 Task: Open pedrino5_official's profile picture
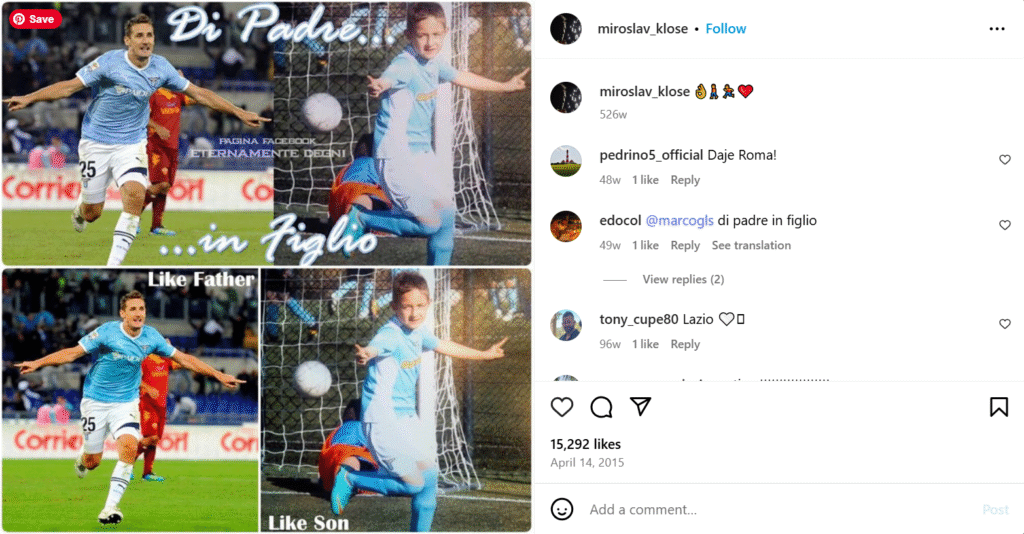click(x=566, y=161)
